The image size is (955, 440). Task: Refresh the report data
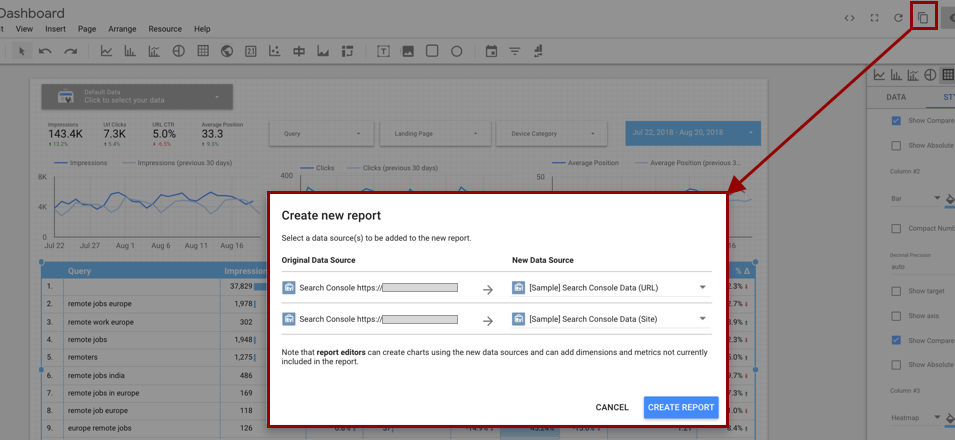898,18
